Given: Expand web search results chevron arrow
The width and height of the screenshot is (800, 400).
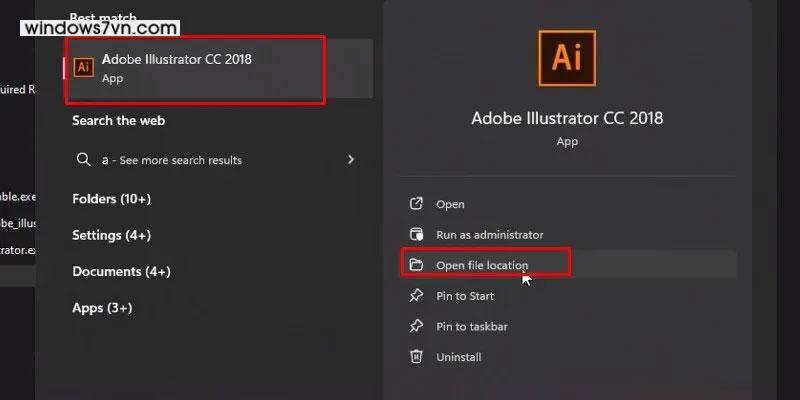Looking at the screenshot, I should [x=351, y=159].
